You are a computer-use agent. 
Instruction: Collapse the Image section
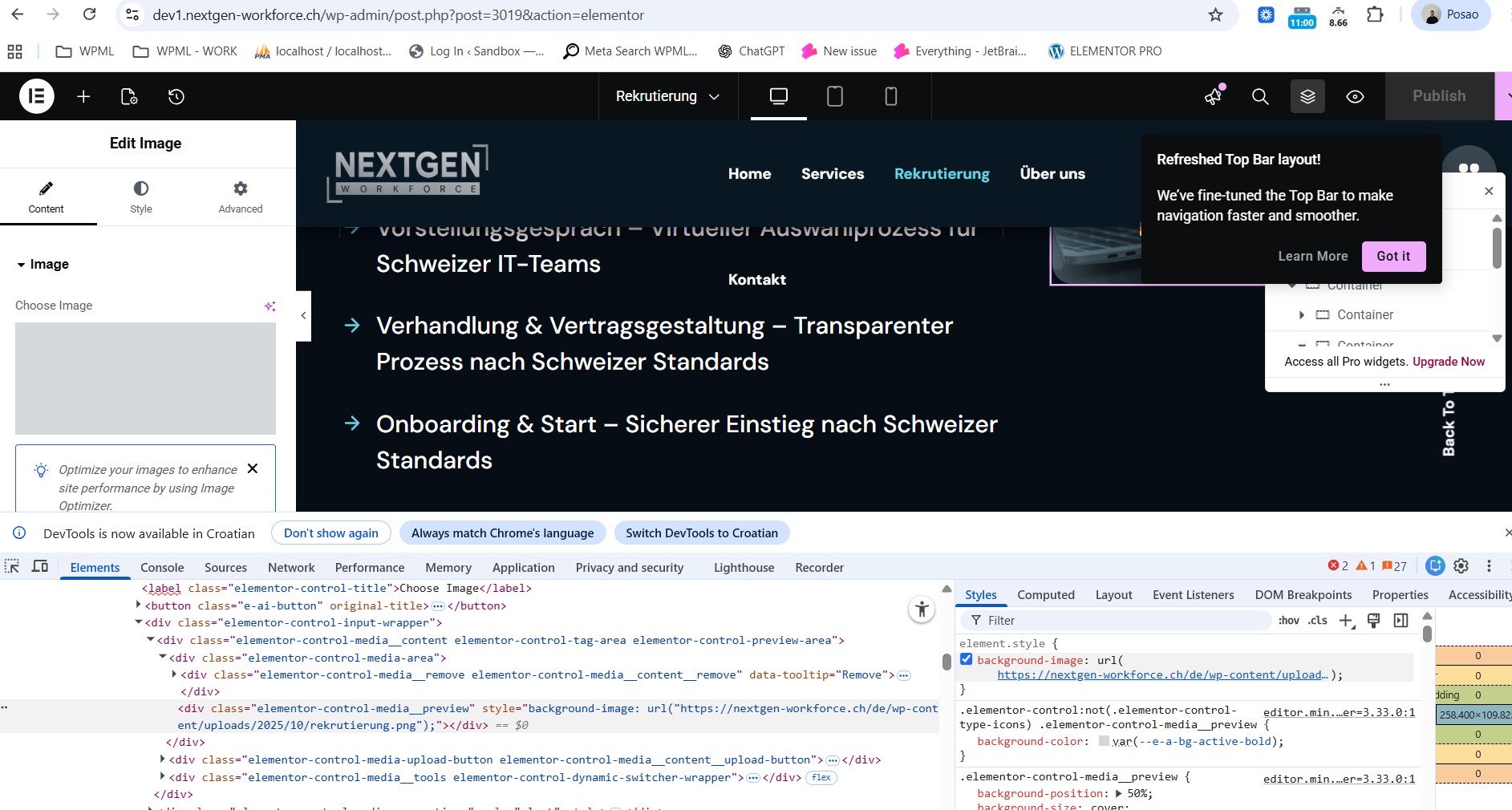pyautogui.click(x=22, y=265)
